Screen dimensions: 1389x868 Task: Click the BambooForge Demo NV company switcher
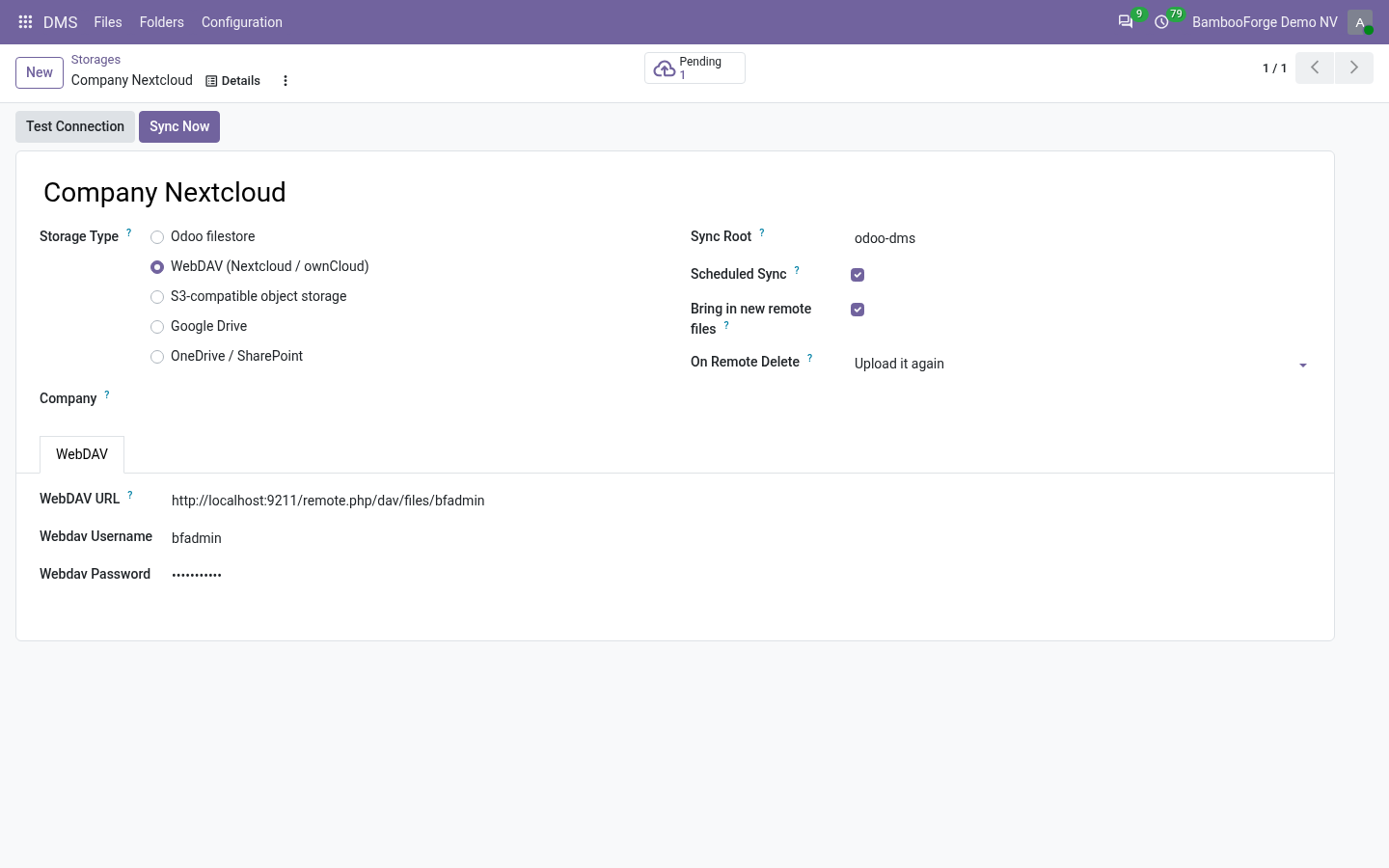pos(1265,22)
